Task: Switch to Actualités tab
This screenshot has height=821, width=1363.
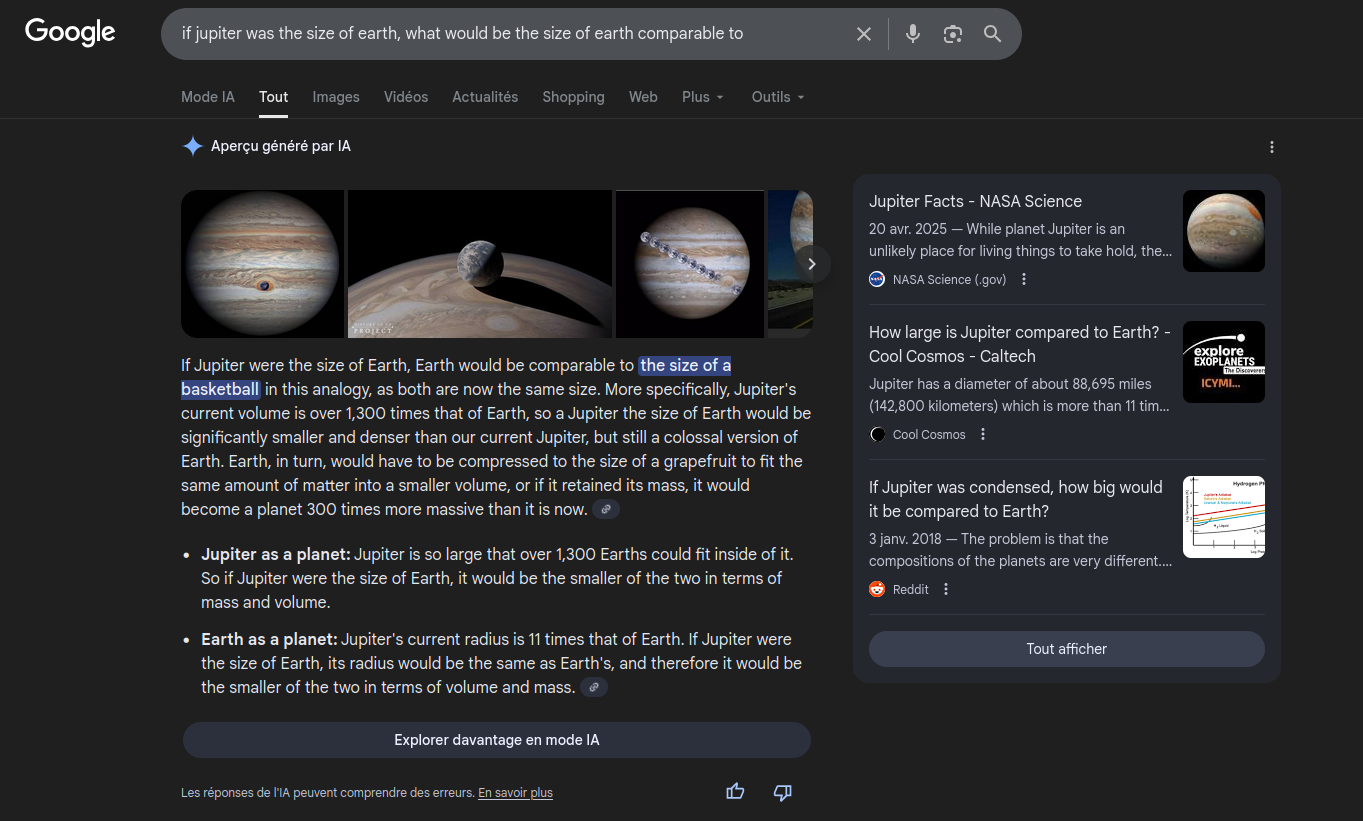Action: pos(485,97)
